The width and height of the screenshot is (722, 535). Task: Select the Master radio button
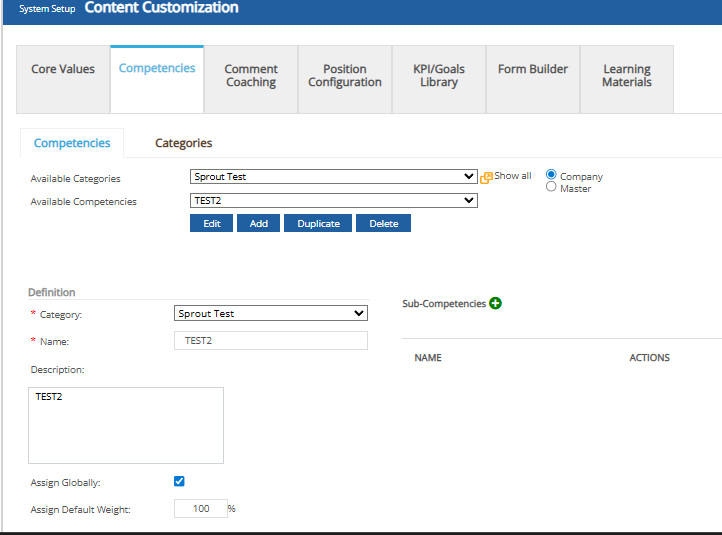(x=551, y=187)
